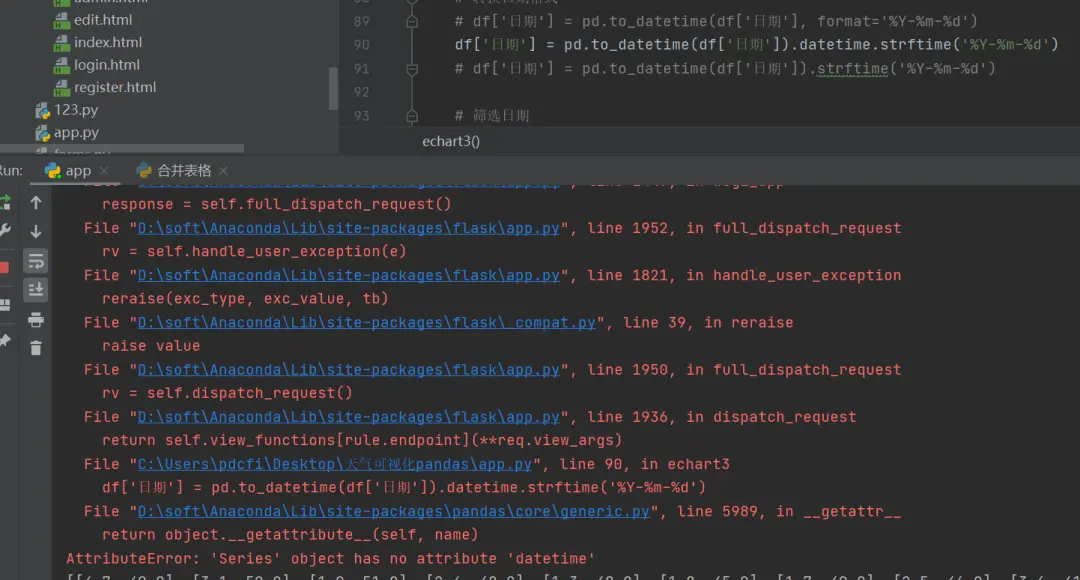Screen dimensions: 1080x580
Task: Switch to the 合并表格 run tab
Action: pyautogui.click(x=183, y=171)
